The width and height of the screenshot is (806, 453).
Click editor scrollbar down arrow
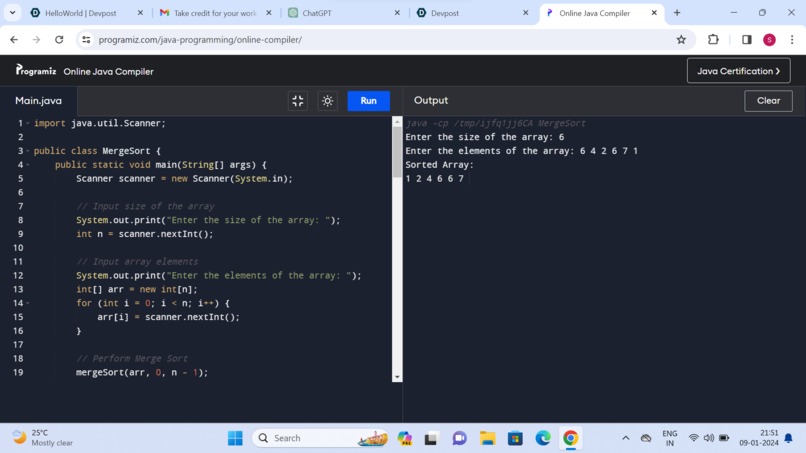[397, 377]
